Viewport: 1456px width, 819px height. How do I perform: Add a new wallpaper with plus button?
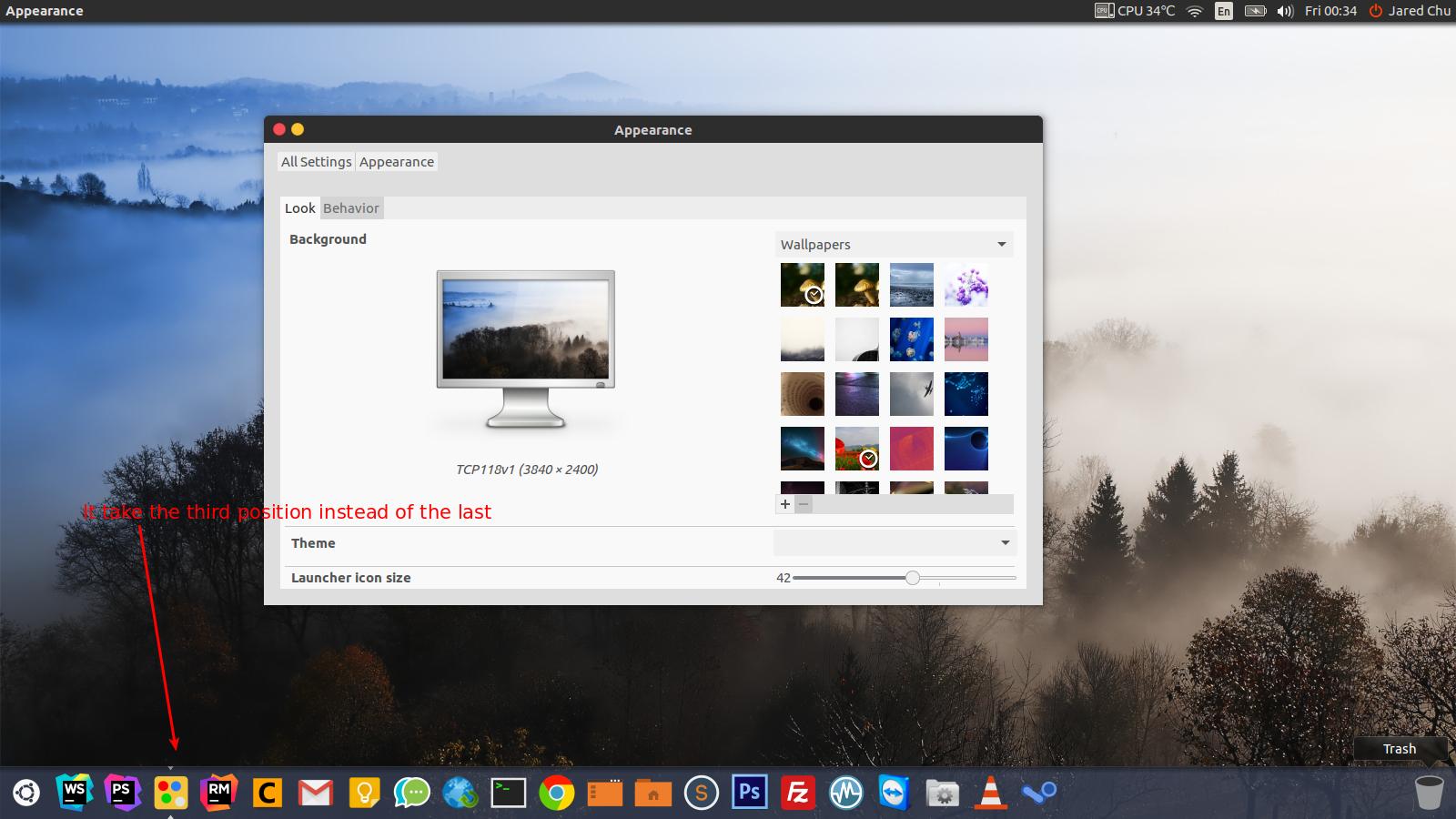tap(785, 504)
